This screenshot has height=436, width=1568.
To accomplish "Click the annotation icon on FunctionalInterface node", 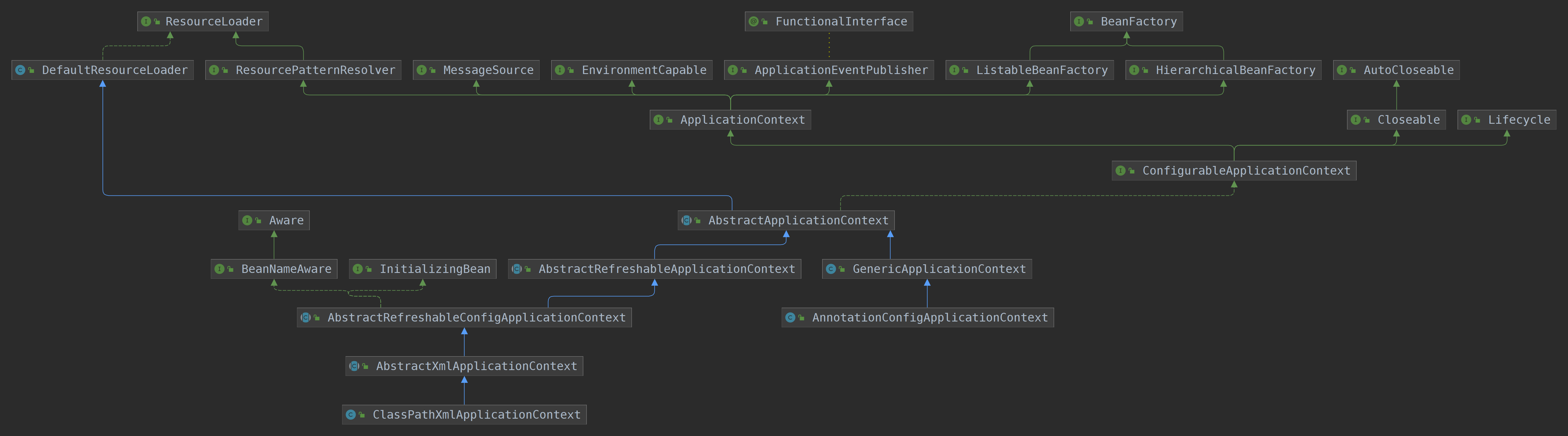I will pyautogui.click(x=754, y=22).
